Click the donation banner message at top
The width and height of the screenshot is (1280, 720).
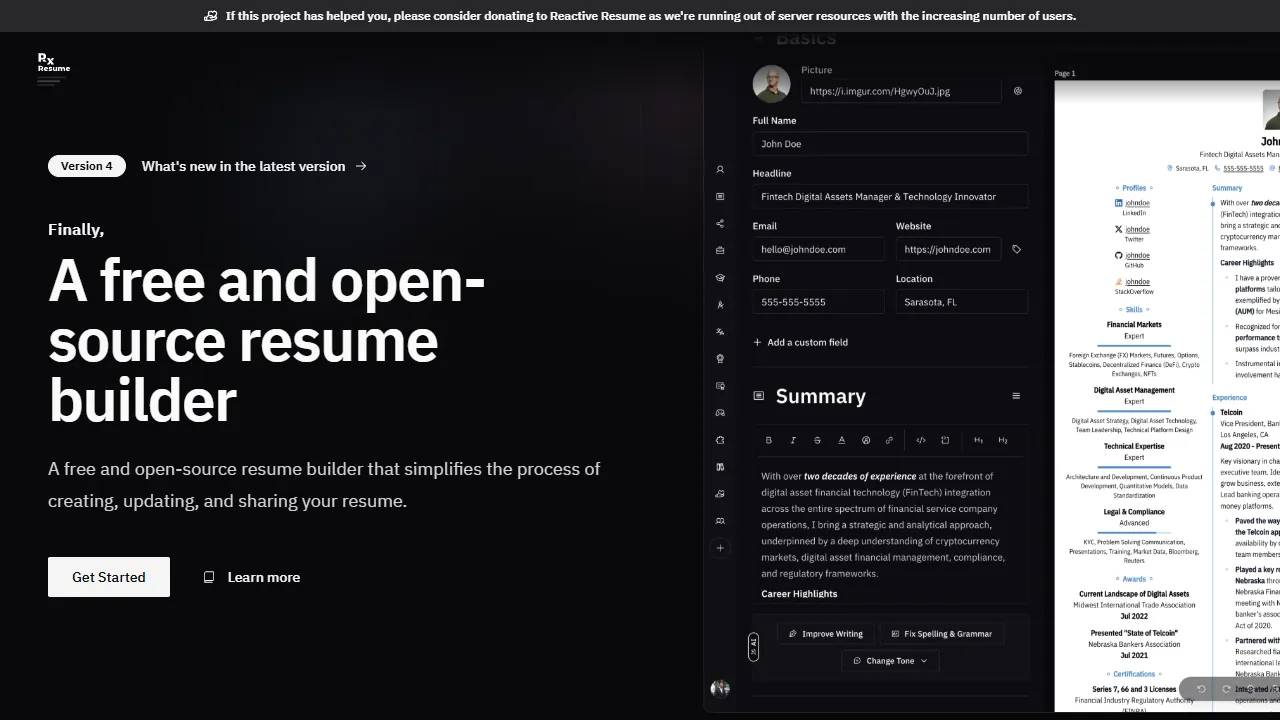(x=650, y=16)
